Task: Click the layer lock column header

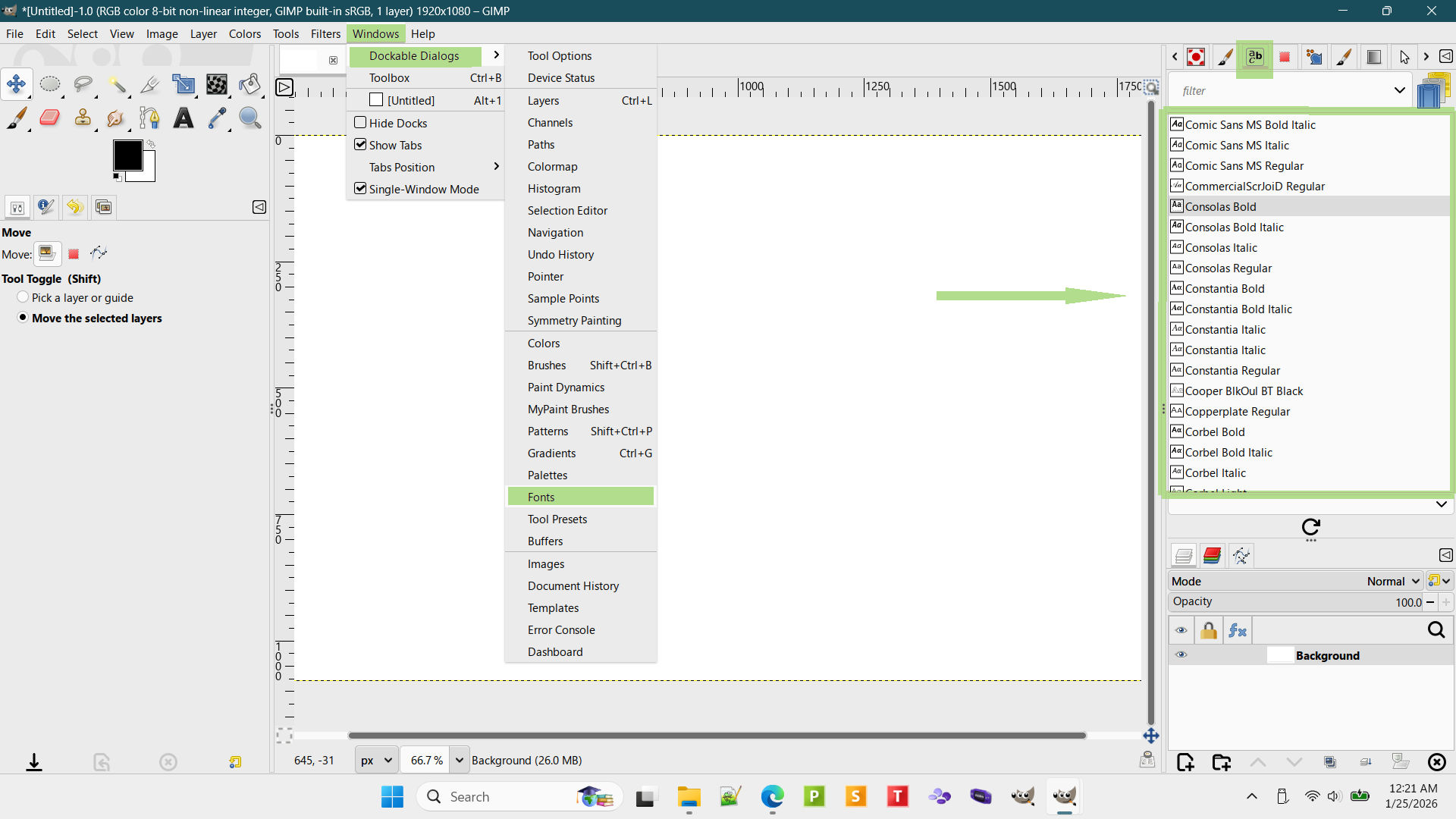Action: click(1209, 630)
